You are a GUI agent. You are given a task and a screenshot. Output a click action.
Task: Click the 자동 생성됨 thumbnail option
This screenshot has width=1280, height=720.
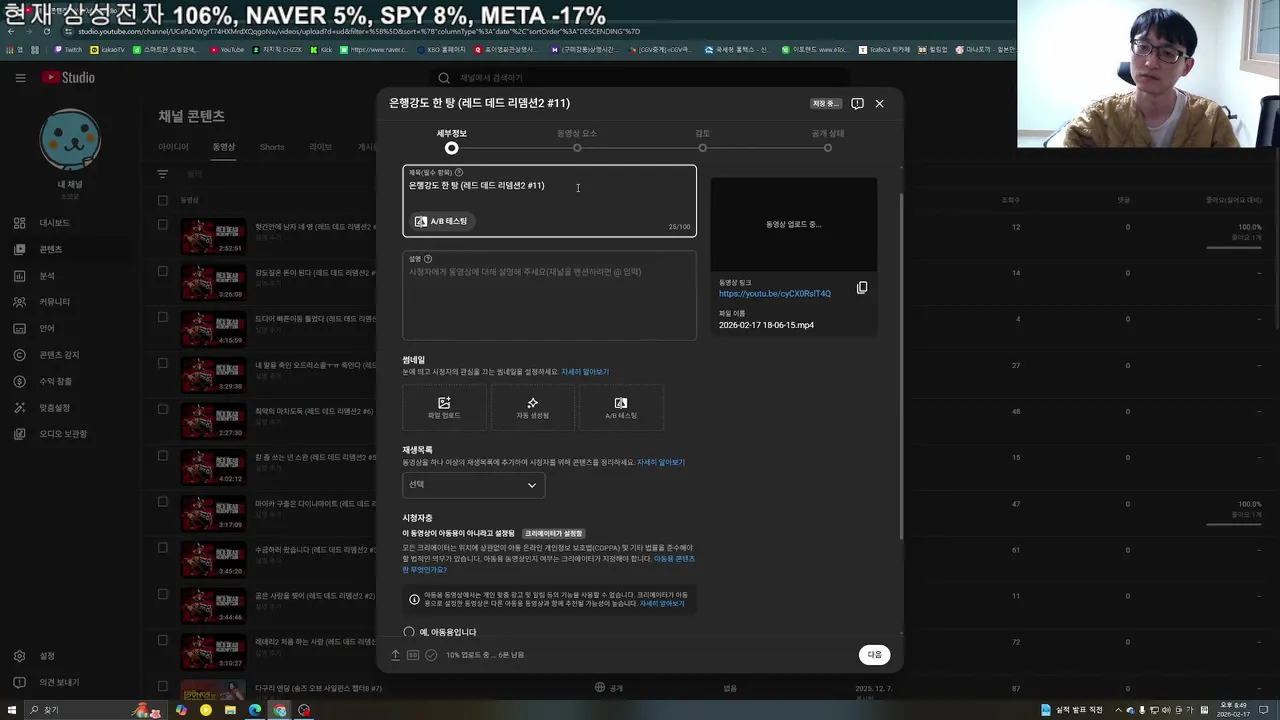532,408
